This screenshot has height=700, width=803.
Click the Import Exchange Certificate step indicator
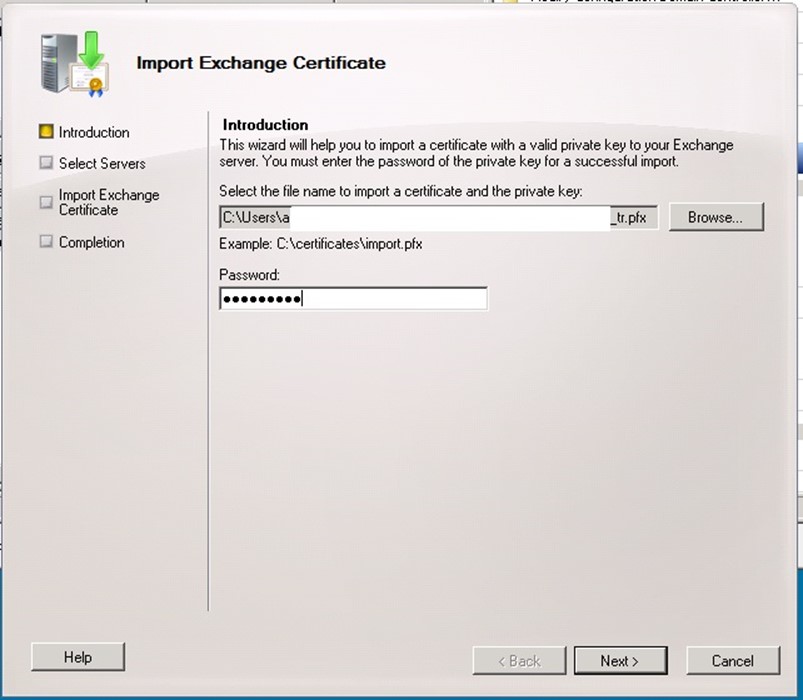pos(46,202)
